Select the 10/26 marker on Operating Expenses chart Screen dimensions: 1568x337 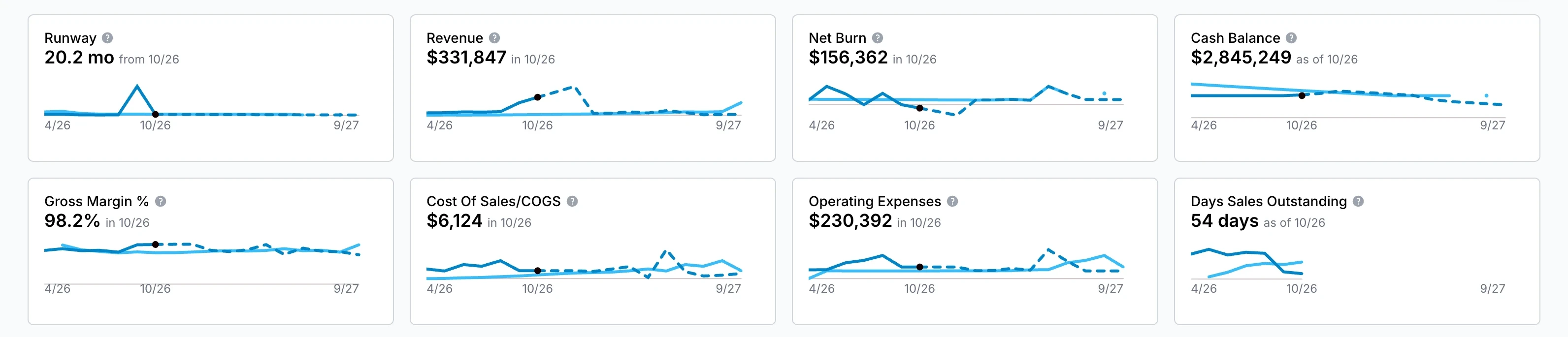point(919,267)
